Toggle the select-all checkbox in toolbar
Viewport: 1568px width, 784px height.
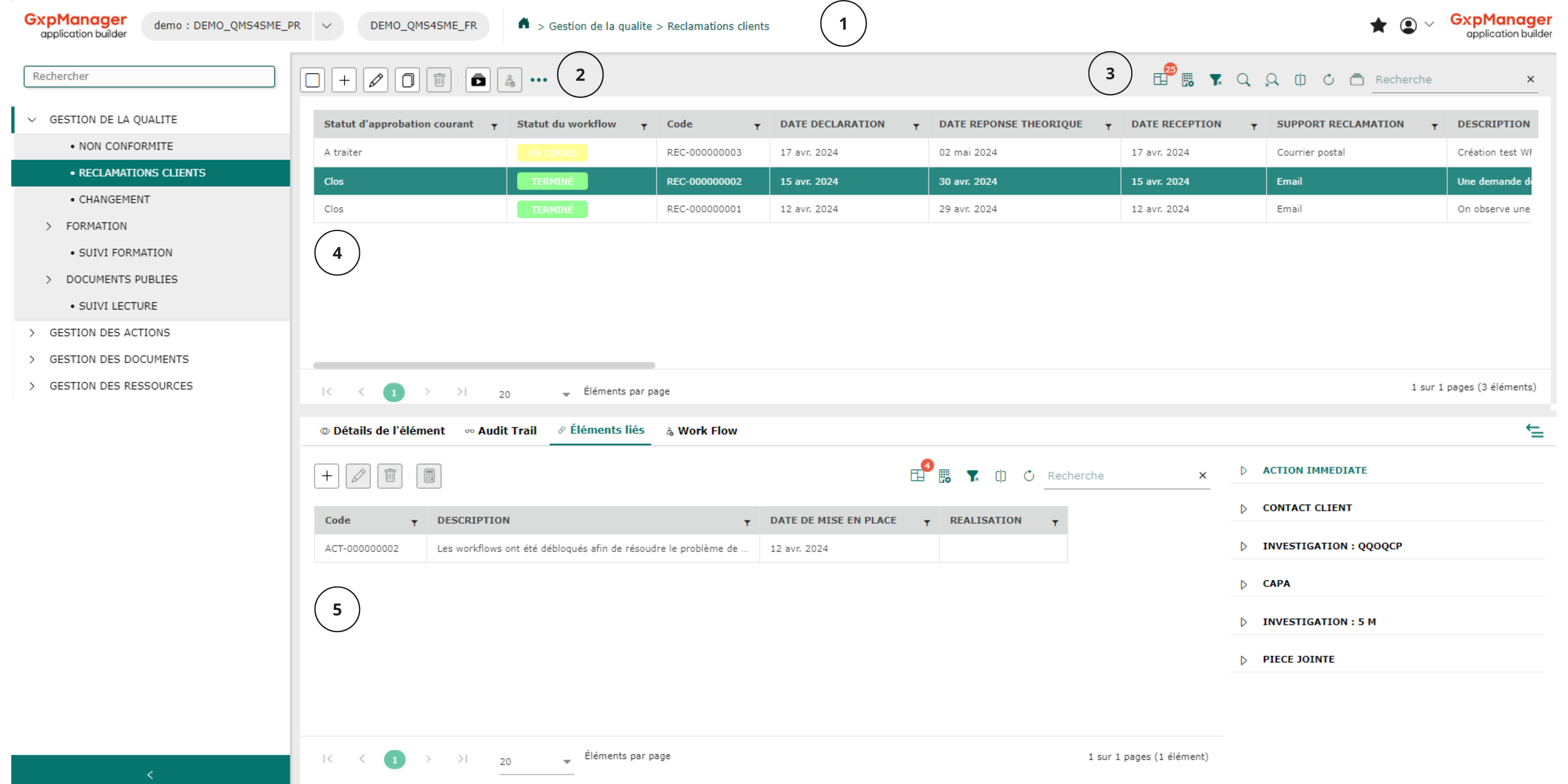coord(312,80)
